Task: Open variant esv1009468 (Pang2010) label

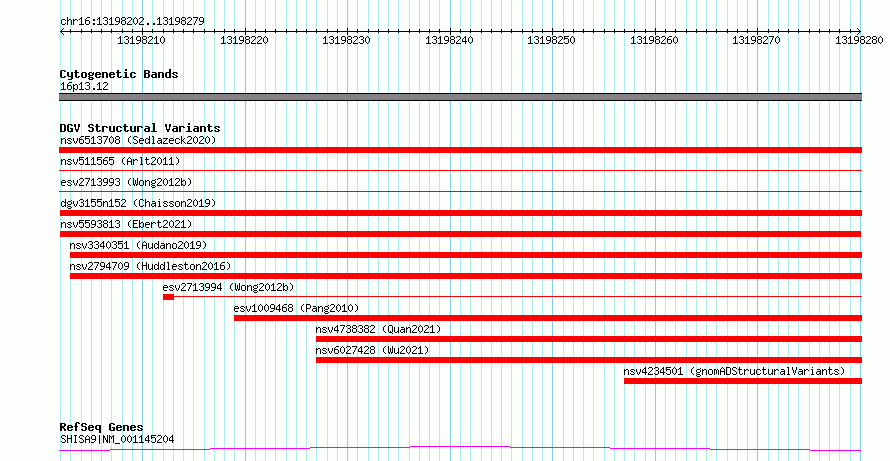Action: pos(296,308)
